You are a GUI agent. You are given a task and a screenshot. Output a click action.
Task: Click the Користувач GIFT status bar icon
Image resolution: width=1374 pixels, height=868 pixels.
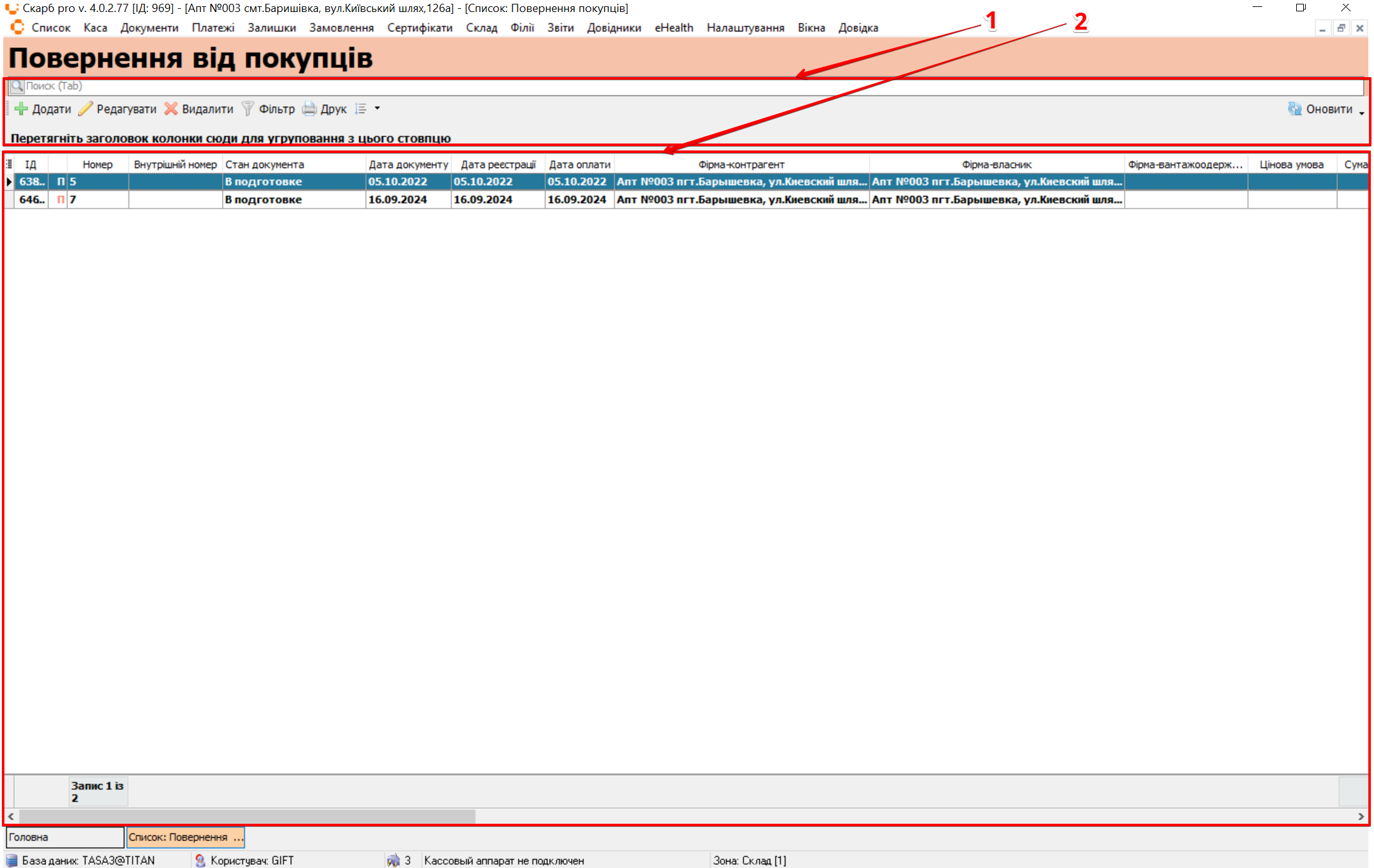point(200,860)
